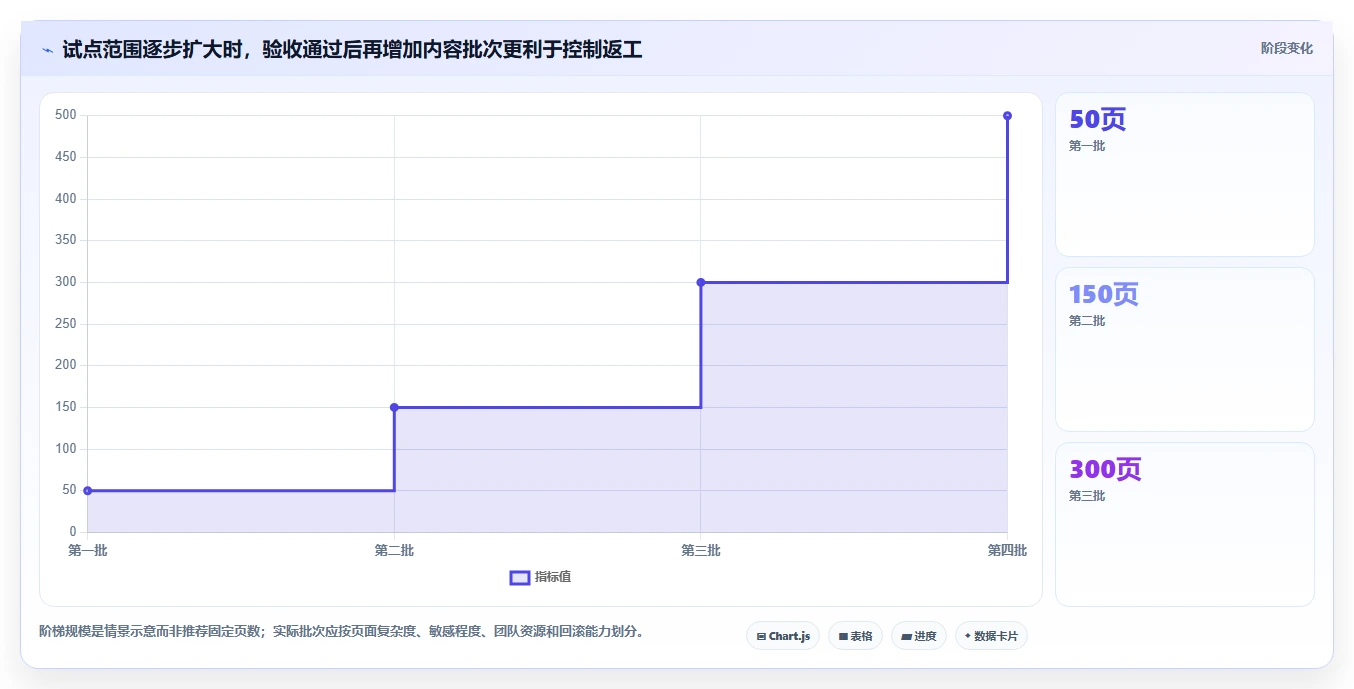Click the 450 y-axis value
The height and width of the screenshot is (689, 1354).
66,157
